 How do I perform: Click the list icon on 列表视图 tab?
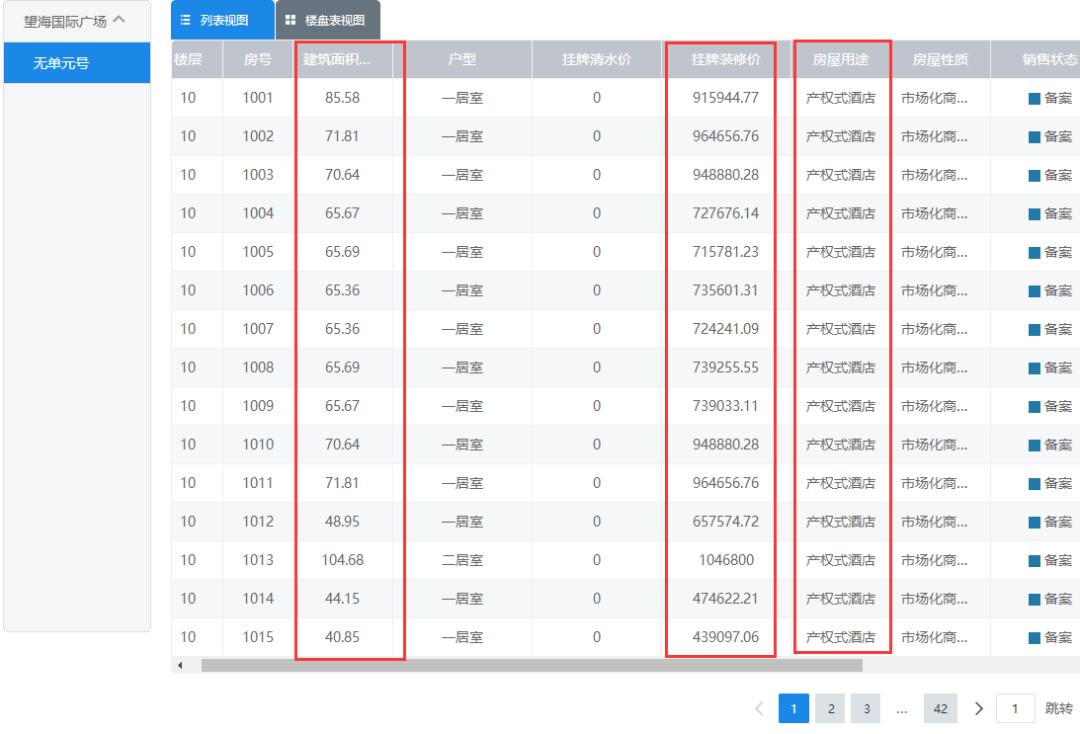pos(185,20)
